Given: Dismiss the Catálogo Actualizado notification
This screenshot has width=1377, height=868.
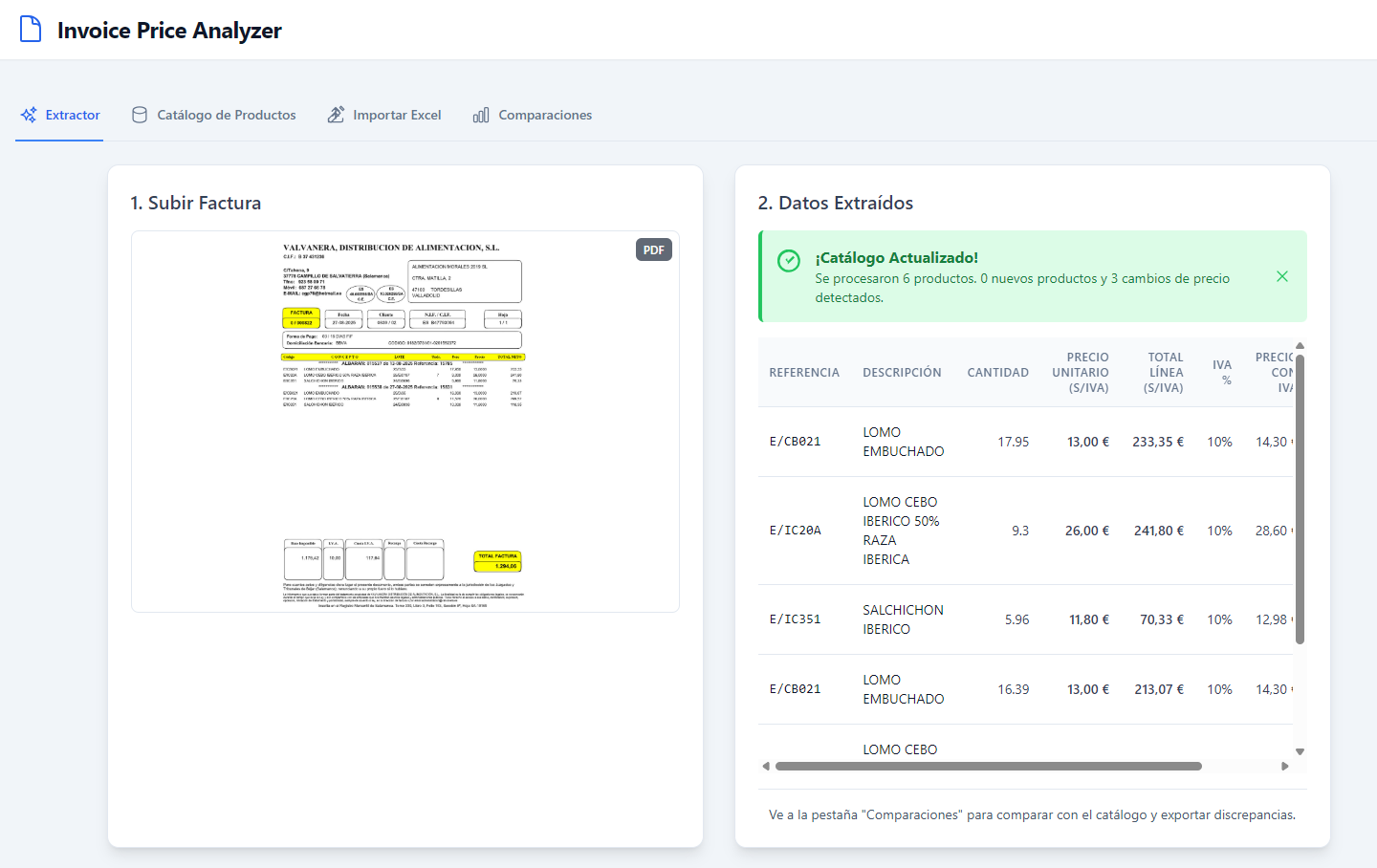Looking at the screenshot, I should coord(1282,276).
